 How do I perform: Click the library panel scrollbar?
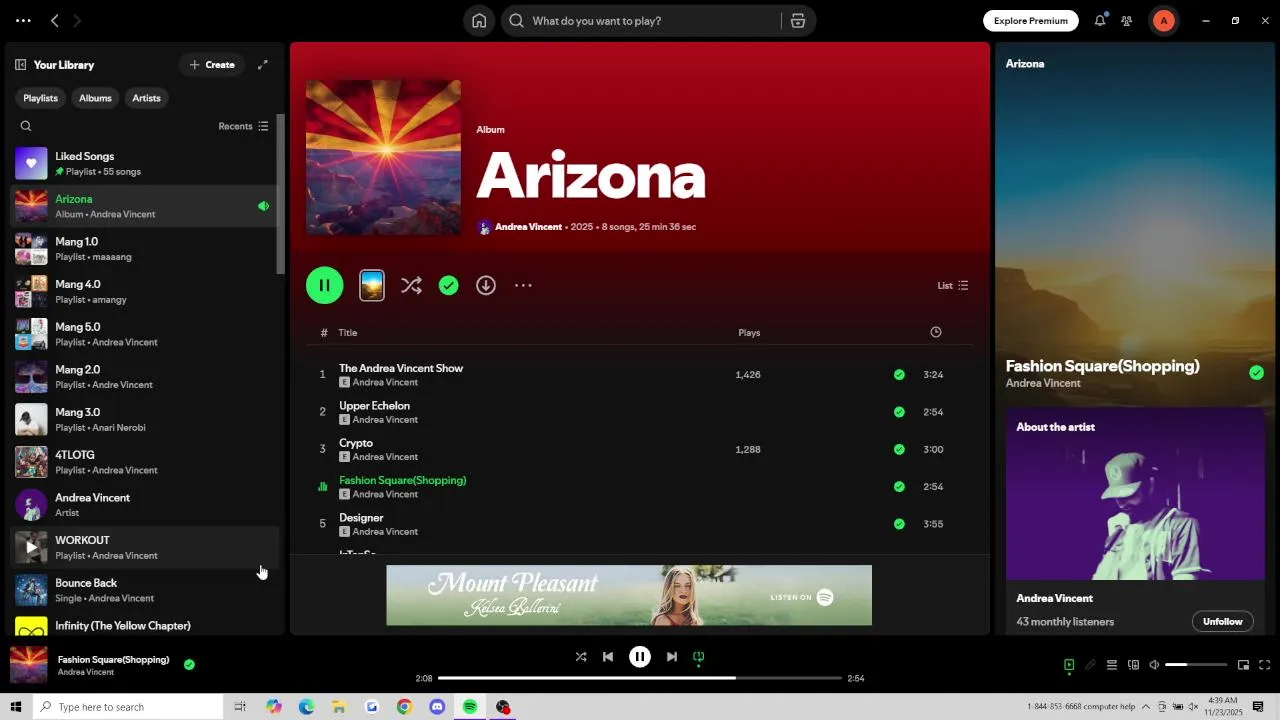281,195
